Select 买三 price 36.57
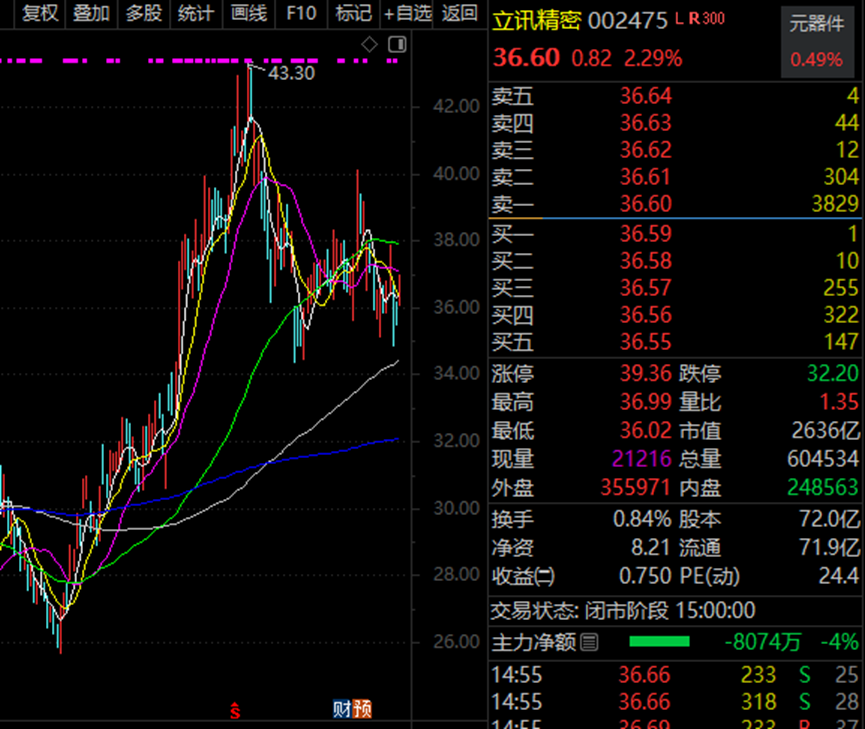This screenshot has width=865, height=729. [x=645, y=288]
